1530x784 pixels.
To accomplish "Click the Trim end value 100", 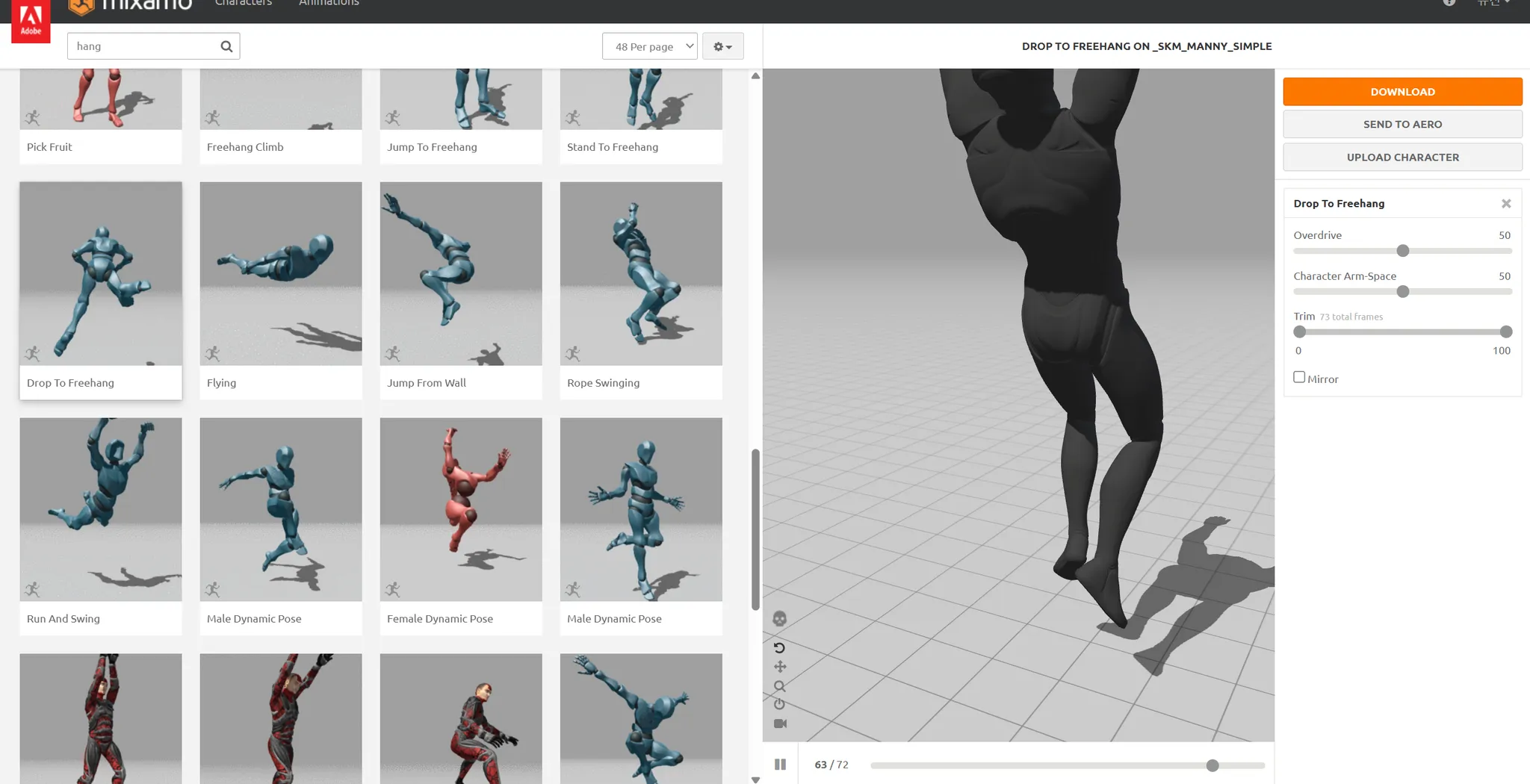I will click(x=1502, y=351).
